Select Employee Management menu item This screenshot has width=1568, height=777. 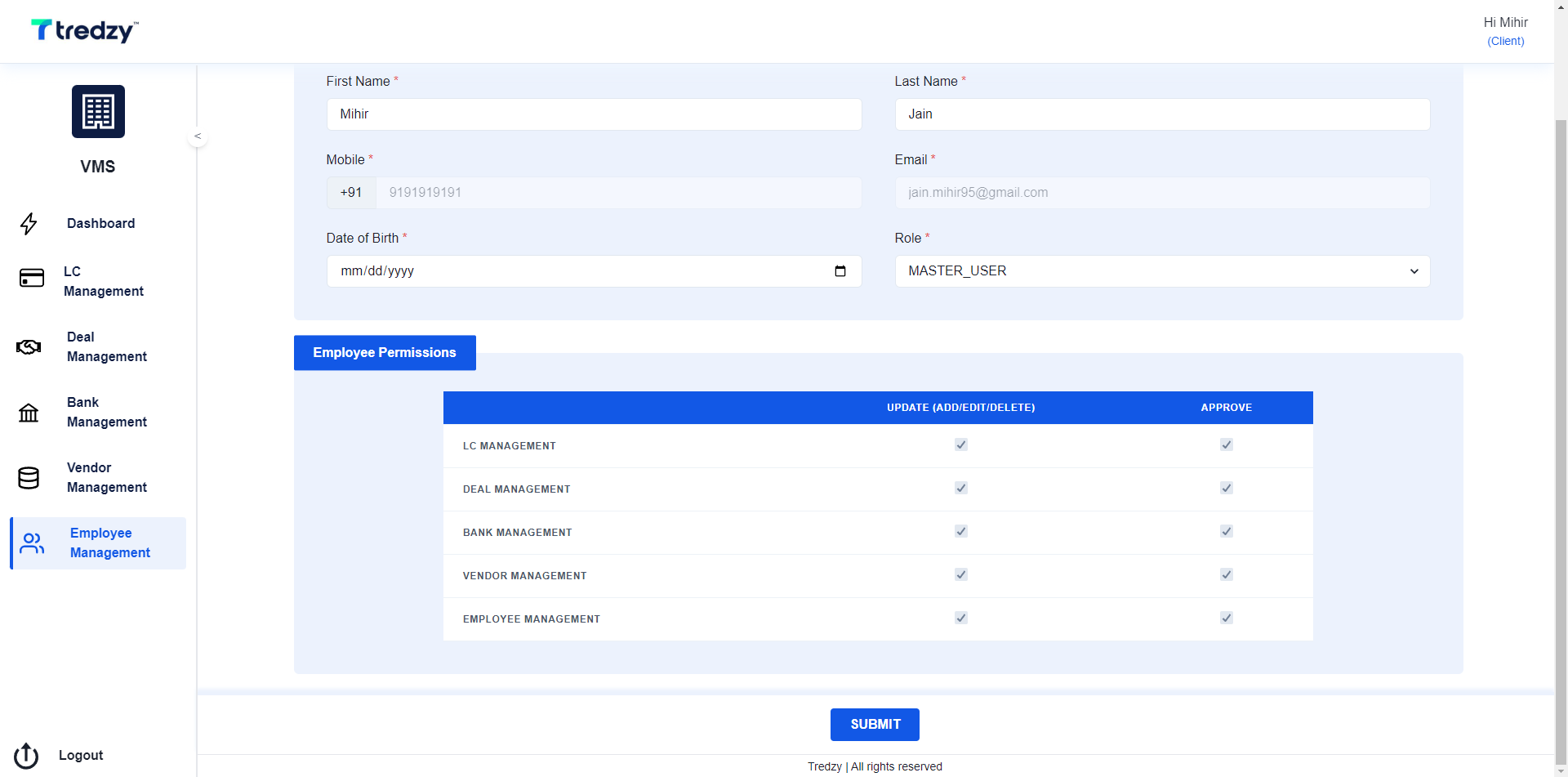98,543
